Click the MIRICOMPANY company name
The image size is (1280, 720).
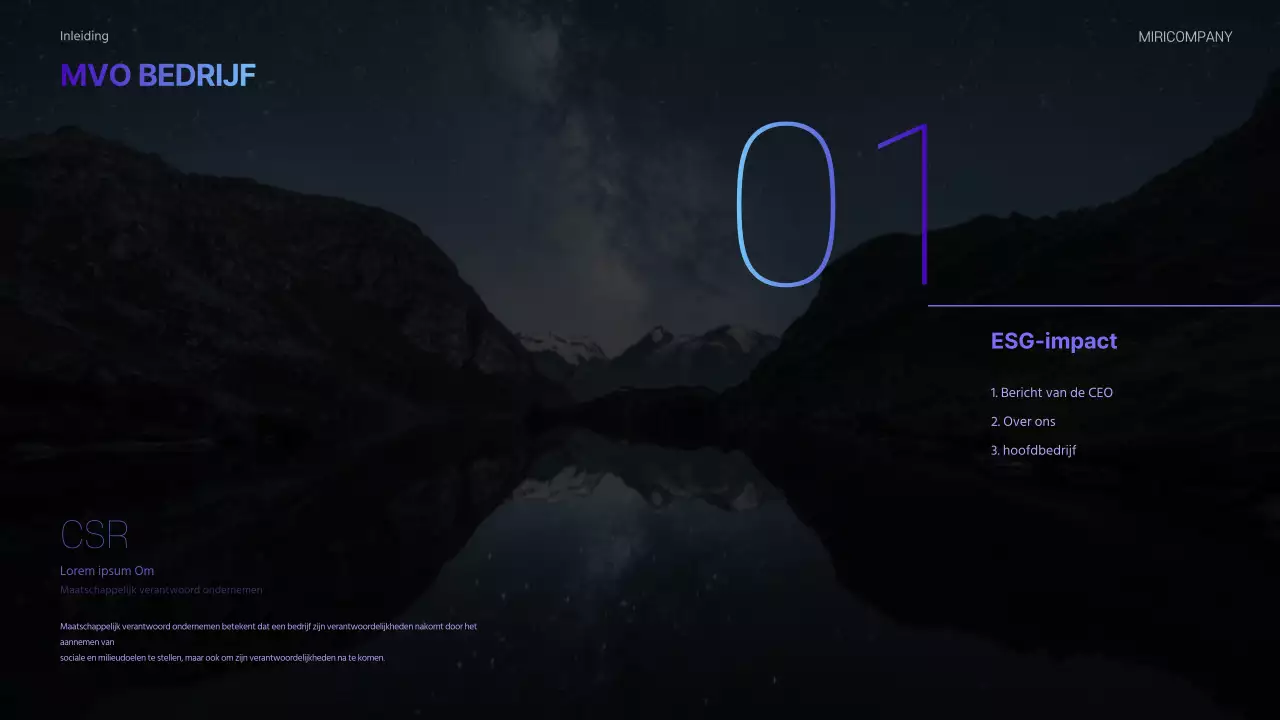pos(1185,37)
